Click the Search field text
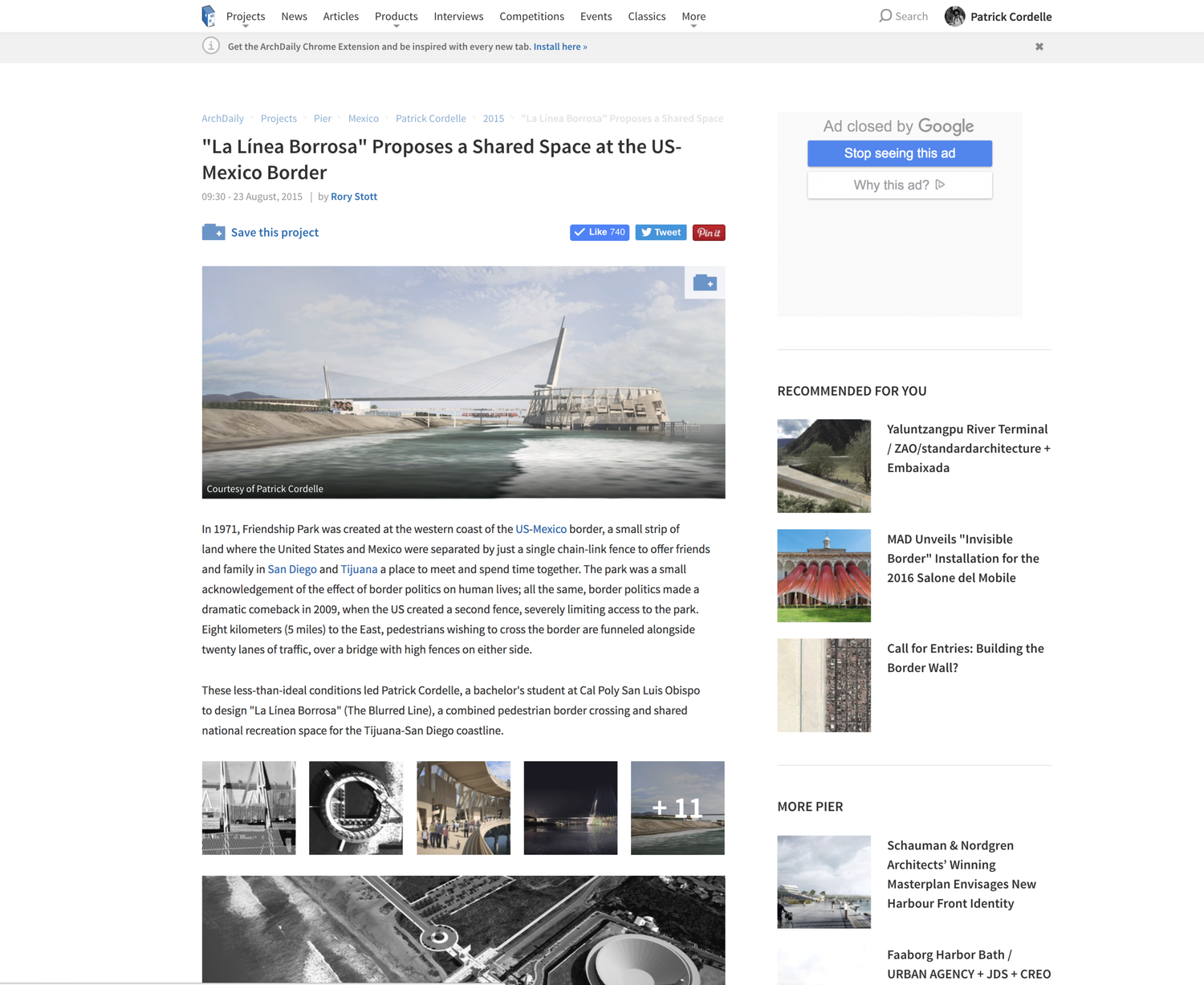Image resolution: width=1204 pixels, height=985 pixels. click(x=911, y=16)
